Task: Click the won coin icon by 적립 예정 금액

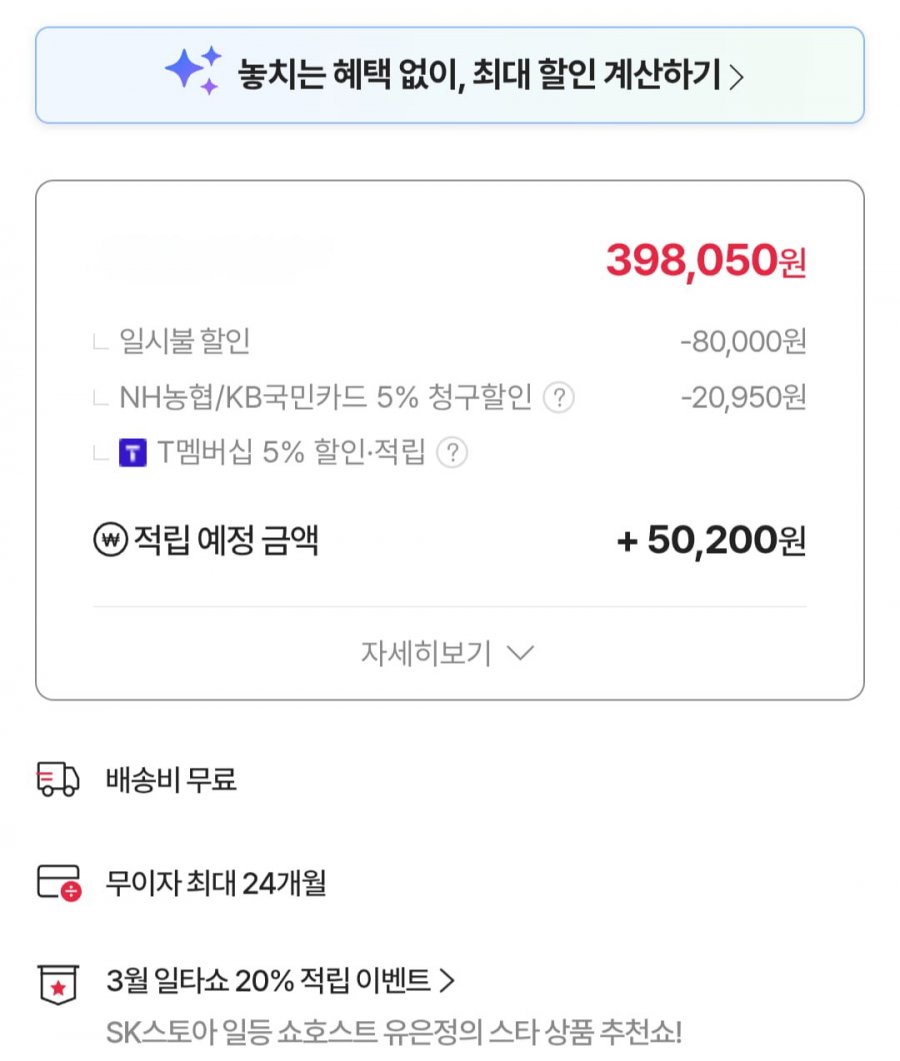Action: tap(108, 541)
